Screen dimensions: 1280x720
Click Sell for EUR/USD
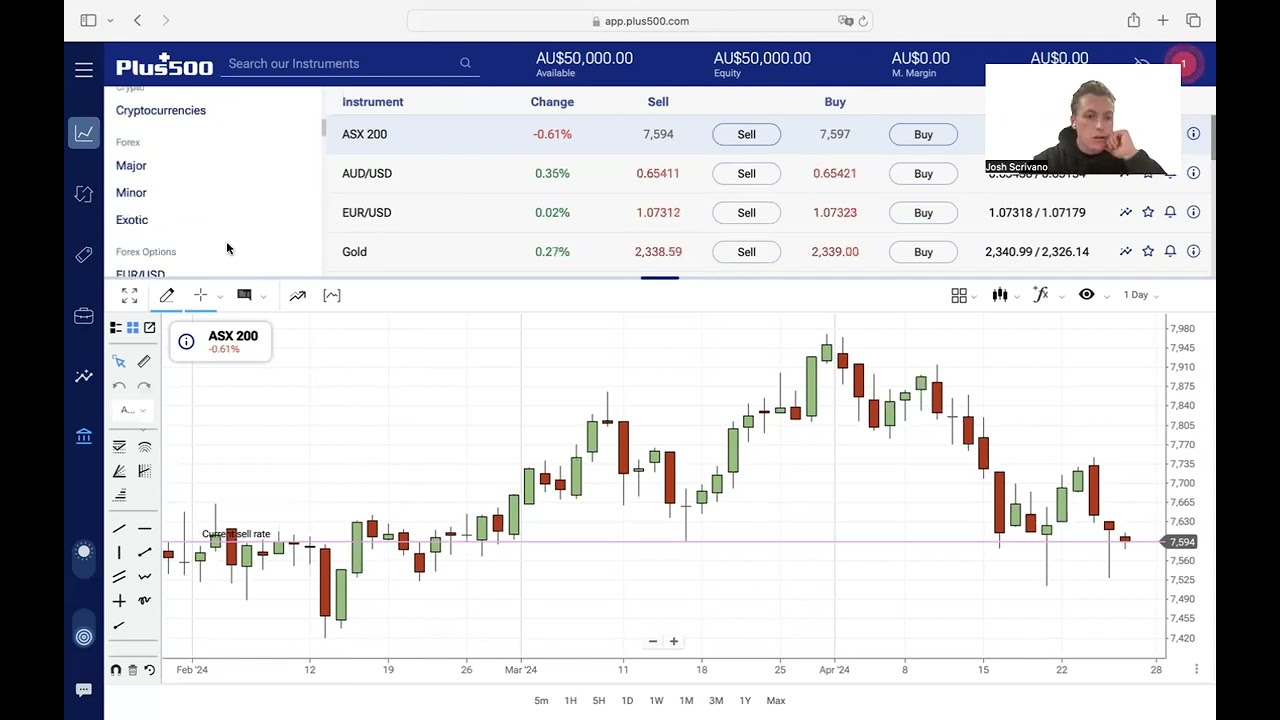click(746, 213)
